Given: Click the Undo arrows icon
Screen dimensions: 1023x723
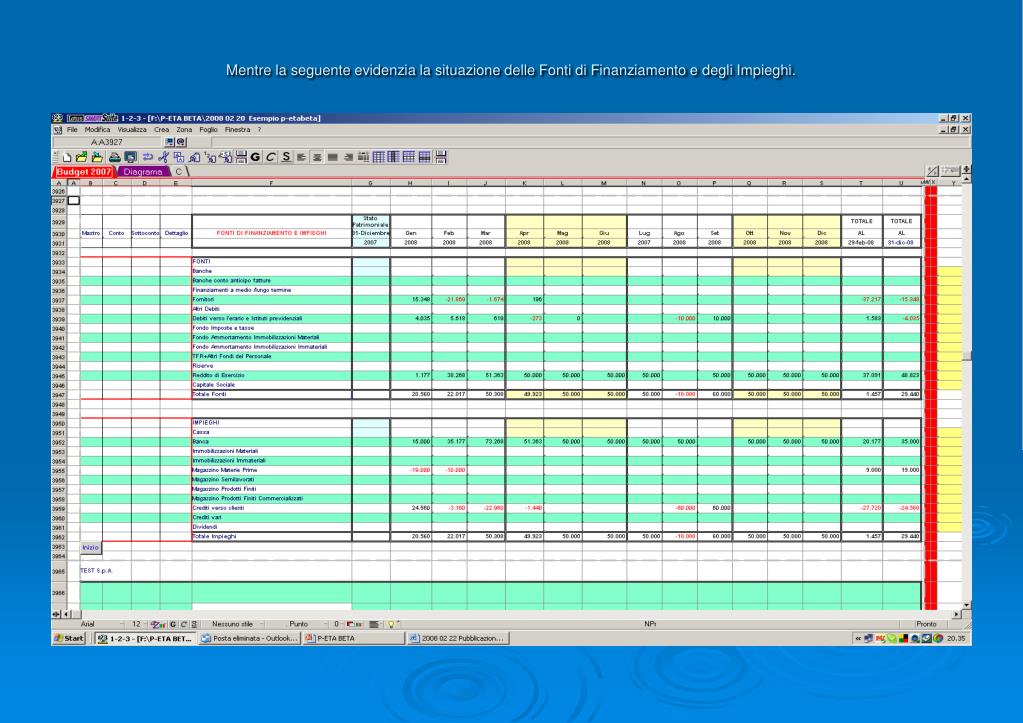Looking at the screenshot, I should [x=147, y=157].
